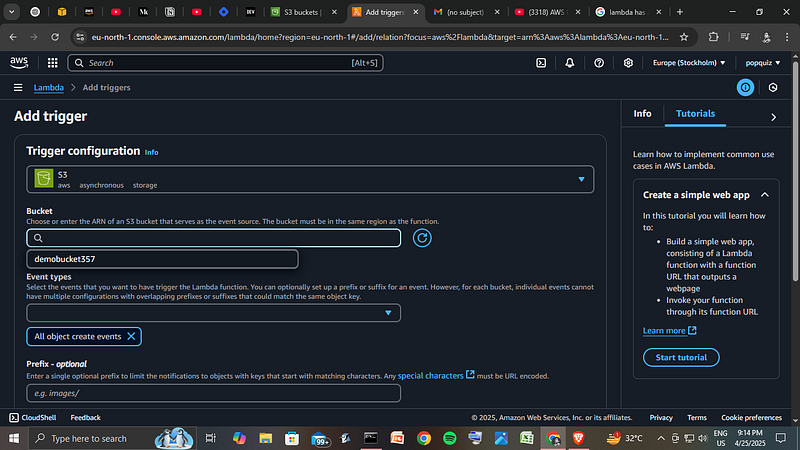The image size is (800, 450).
Task: Switch to the Info tab
Action: pyautogui.click(x=642, y=114)
